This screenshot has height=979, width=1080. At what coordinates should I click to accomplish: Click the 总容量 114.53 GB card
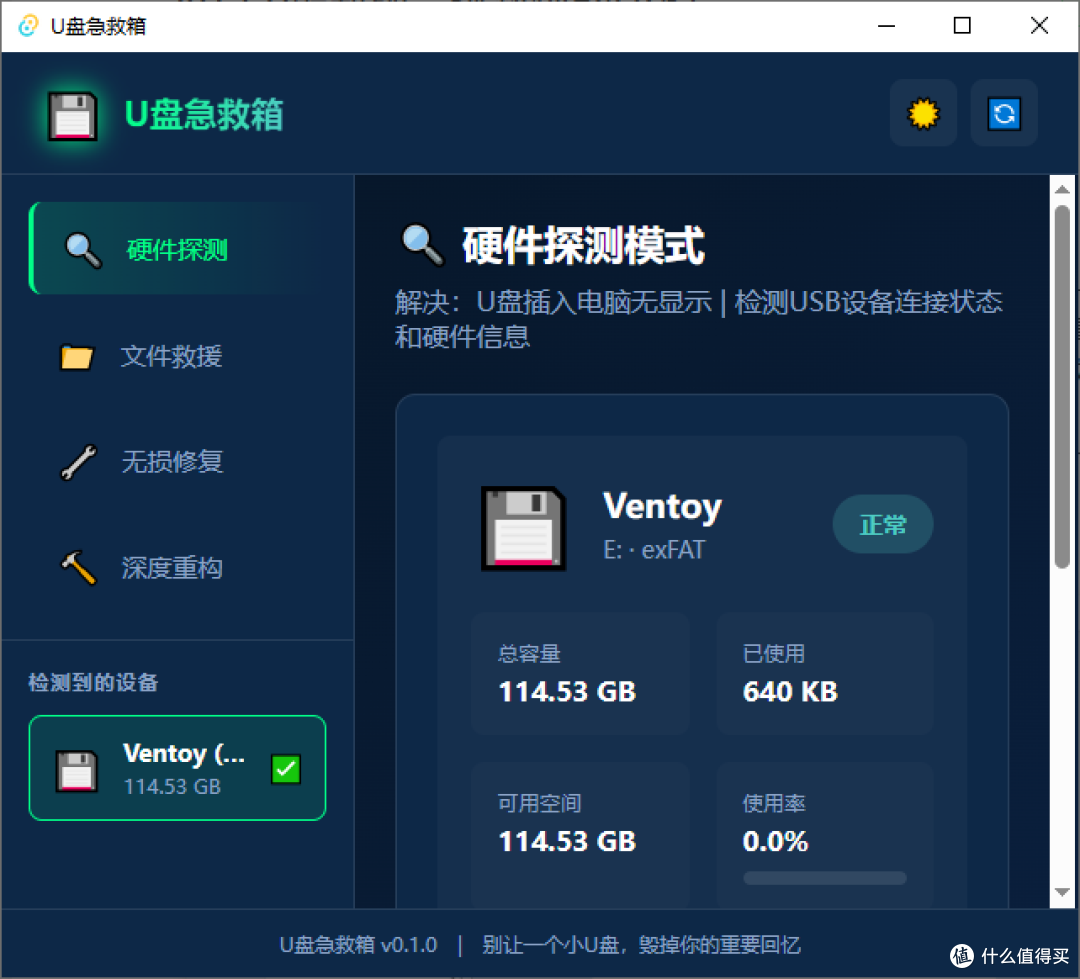580,673
